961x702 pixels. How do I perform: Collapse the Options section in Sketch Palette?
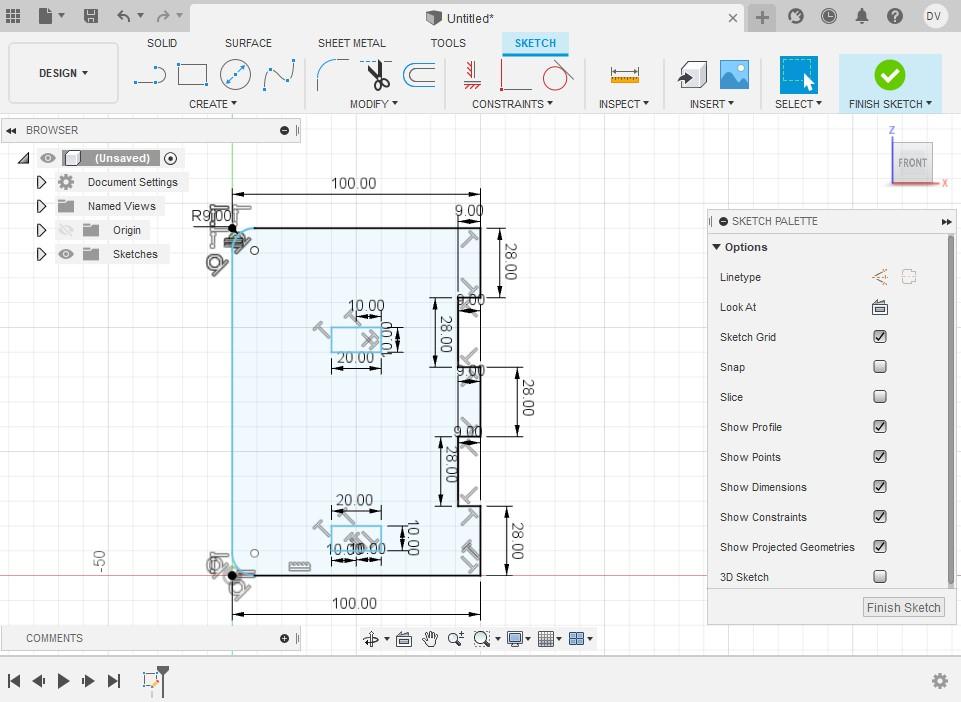716,247
